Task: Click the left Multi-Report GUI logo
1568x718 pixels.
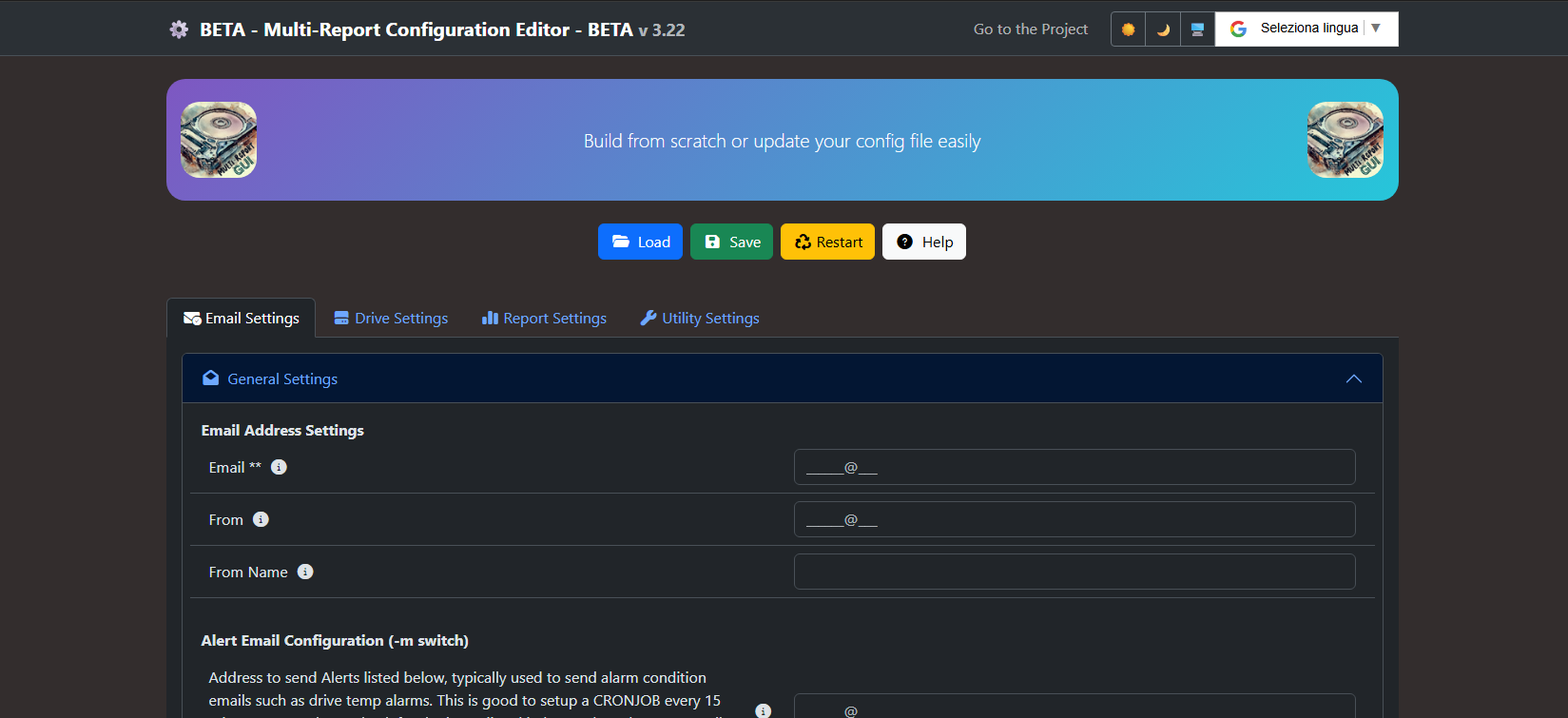Action: (x=219, y=140)
